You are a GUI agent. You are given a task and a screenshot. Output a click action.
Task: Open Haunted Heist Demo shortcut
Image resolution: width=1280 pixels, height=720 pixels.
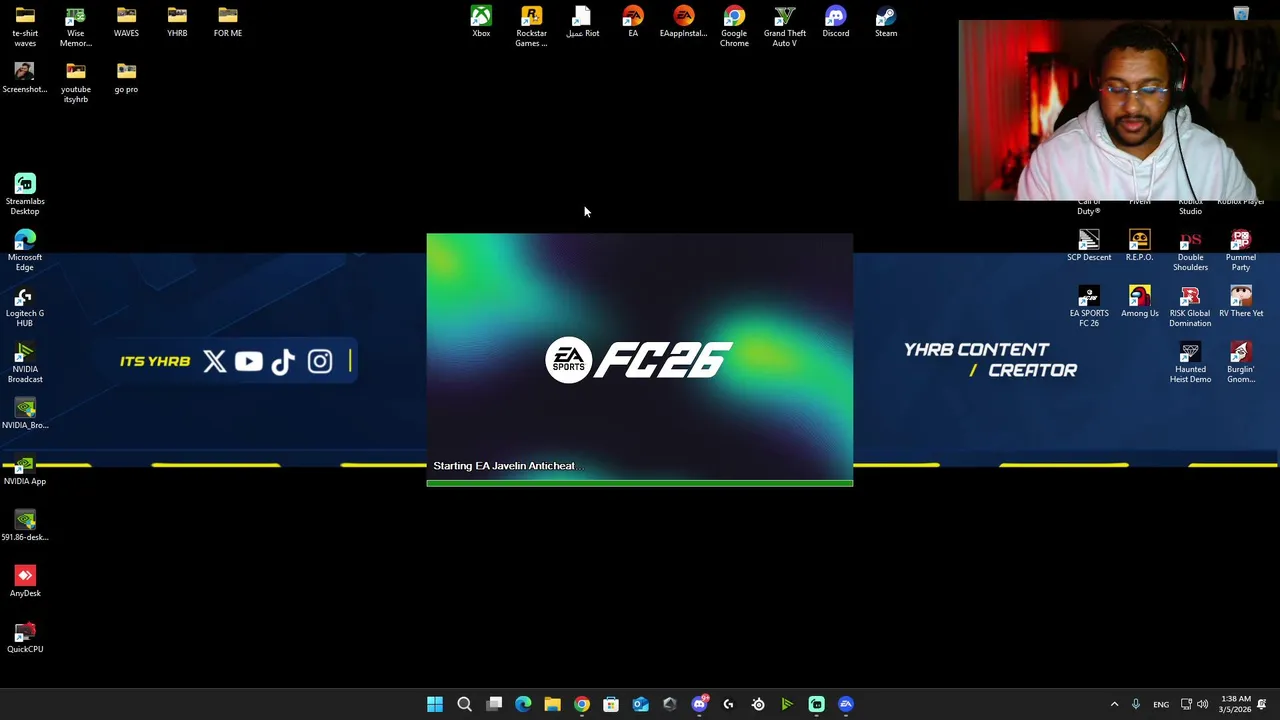[x=1190, y=363]
